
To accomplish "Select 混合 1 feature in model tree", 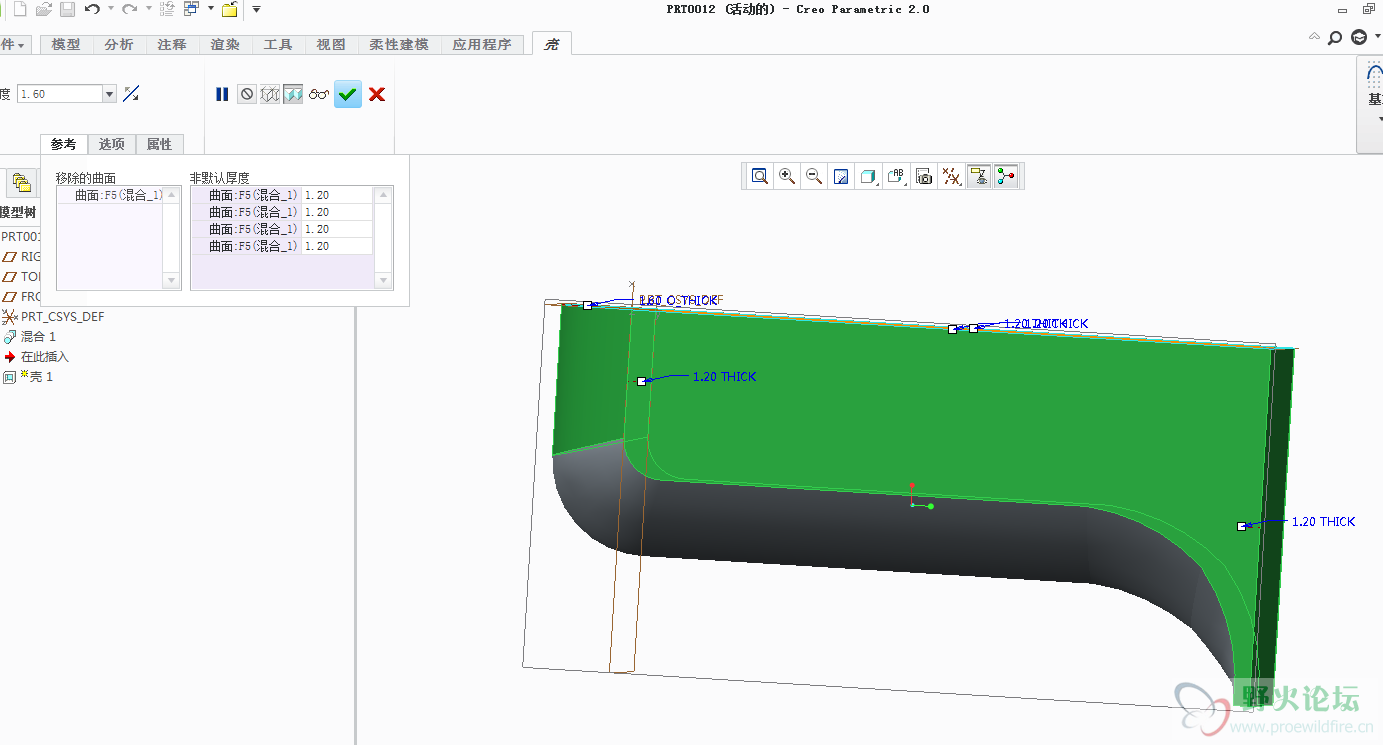I will tap(38, 336).
